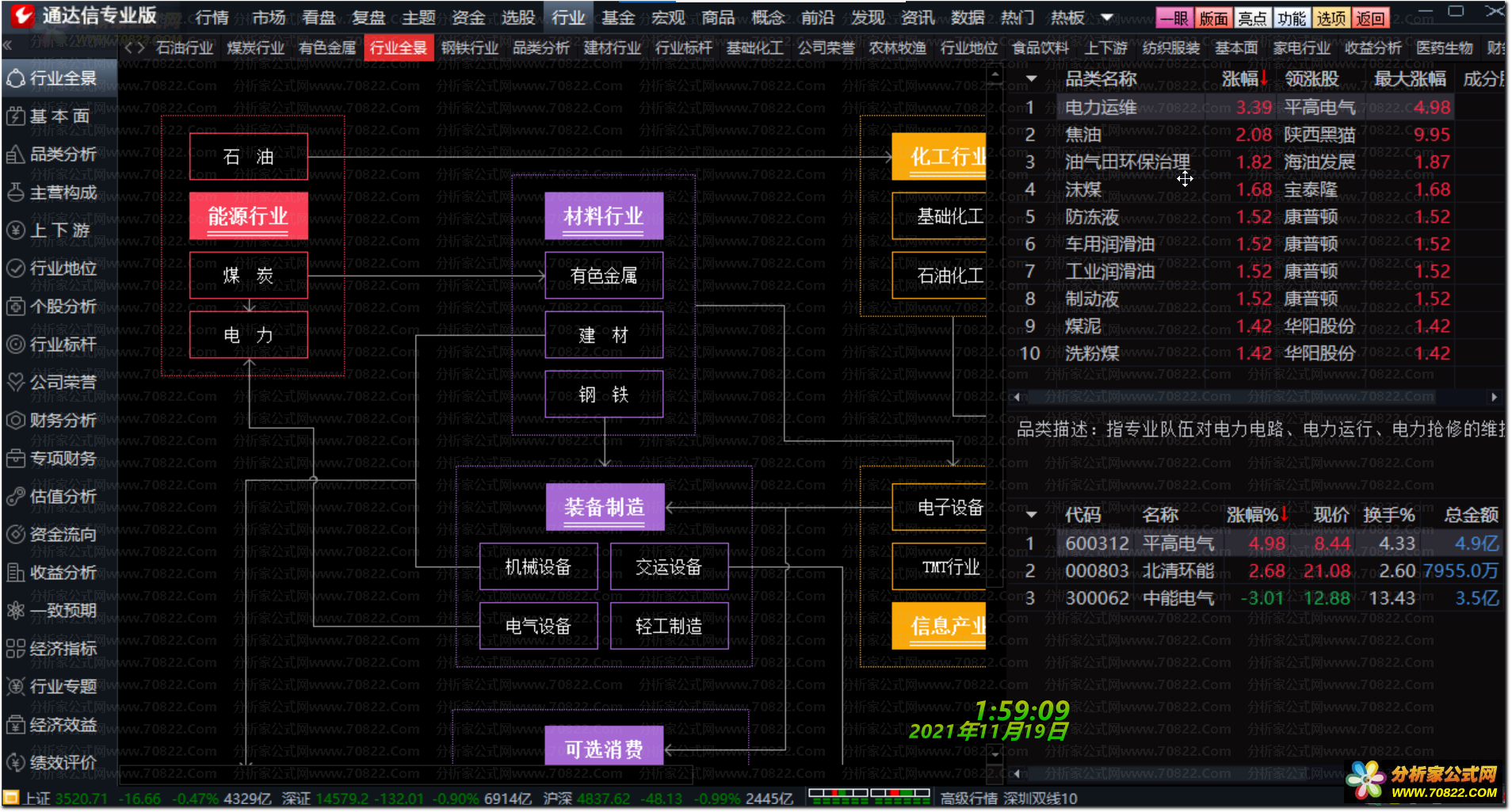Click the 功能 button
This screenshot has height=812, width=1512.
[x=1291, y=18]
